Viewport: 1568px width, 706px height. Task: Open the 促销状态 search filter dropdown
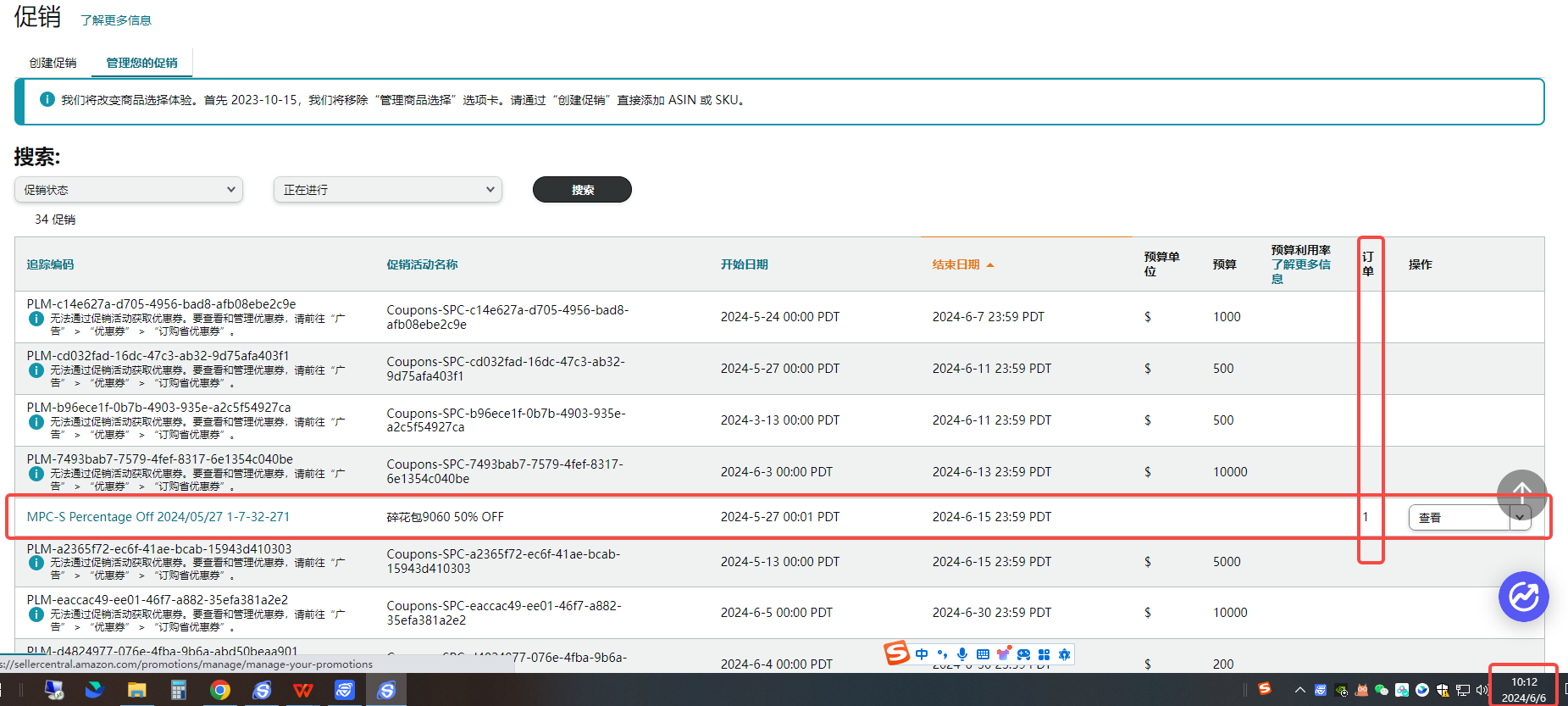point(129,190)
